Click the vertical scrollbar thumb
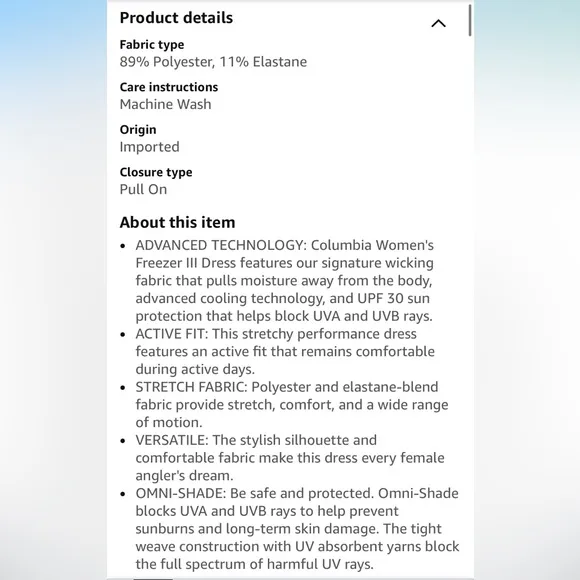This screenshot has height=580, width=580. (470, 20)
